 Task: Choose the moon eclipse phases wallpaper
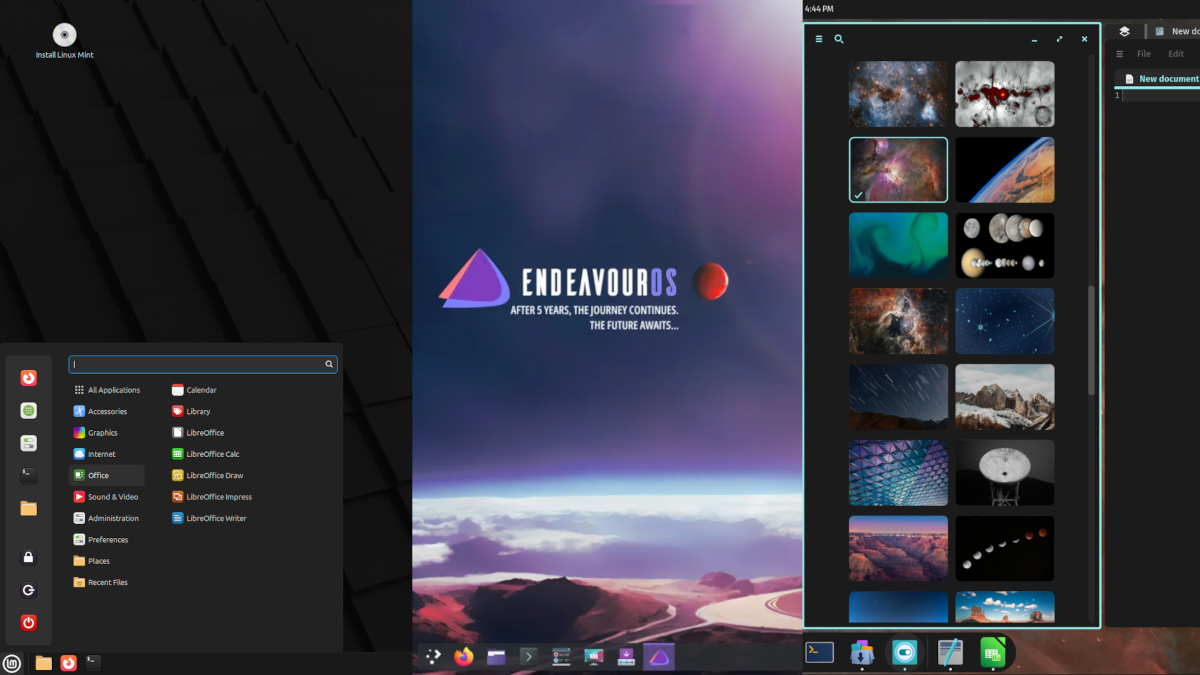coord(1005,548)
